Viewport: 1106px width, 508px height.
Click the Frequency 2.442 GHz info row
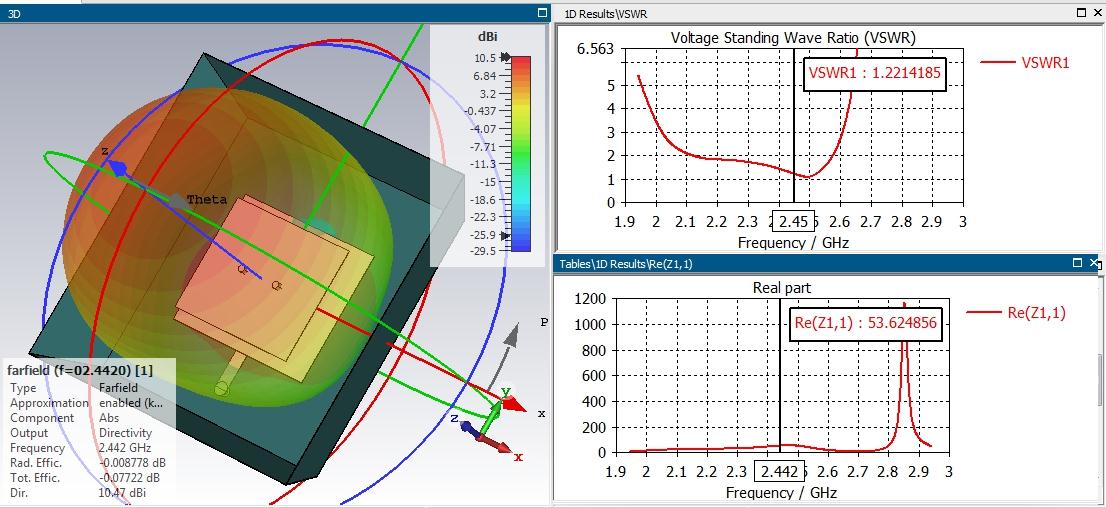tap(80, 448)
